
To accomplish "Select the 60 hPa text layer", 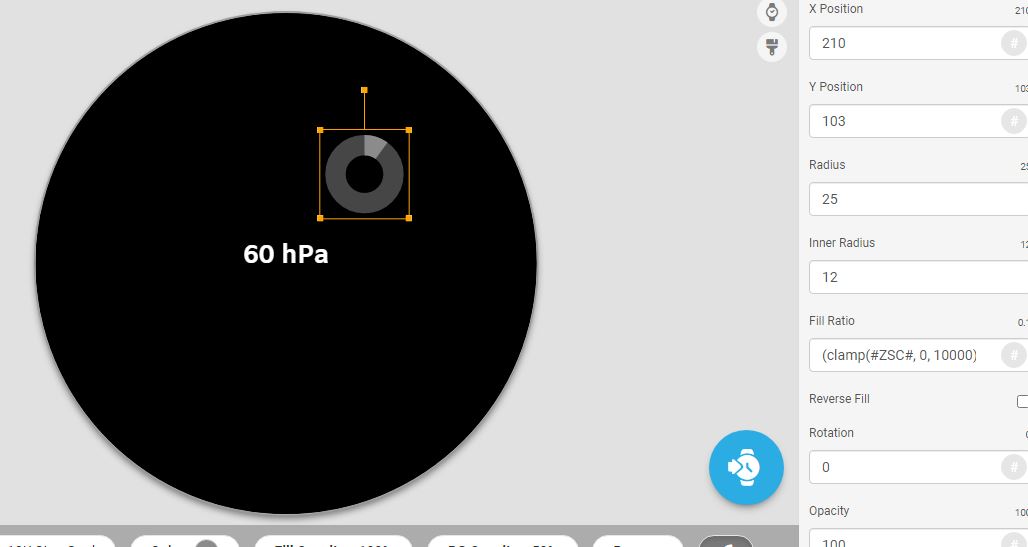I will 286,254.
